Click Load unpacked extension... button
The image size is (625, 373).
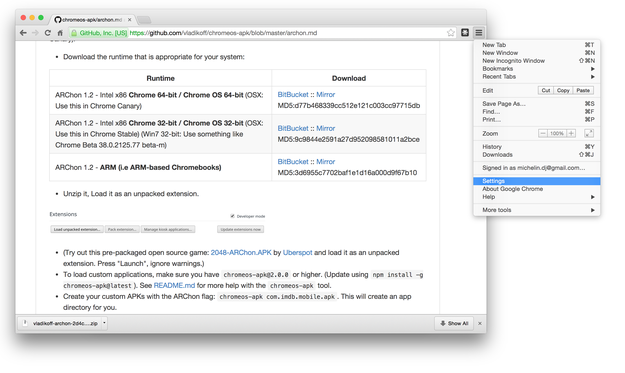pos(77,230)
